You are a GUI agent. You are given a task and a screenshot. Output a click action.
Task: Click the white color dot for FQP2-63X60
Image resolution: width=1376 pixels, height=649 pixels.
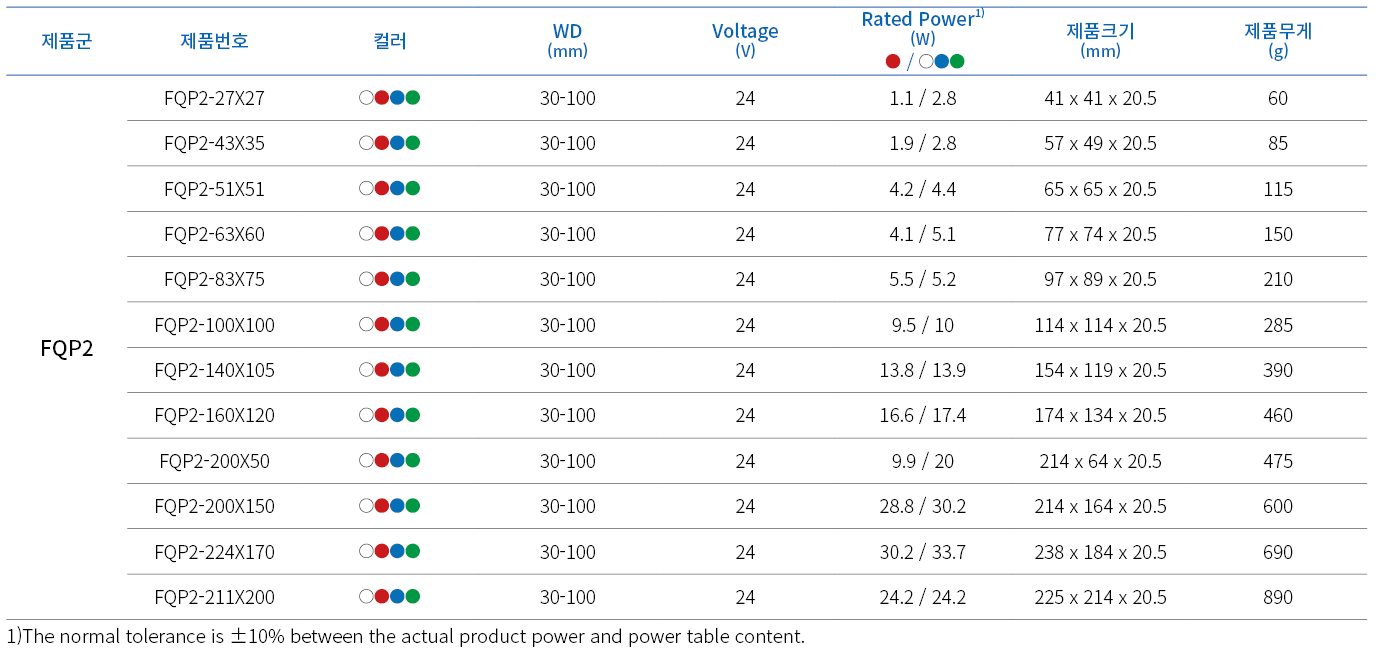click(x=366, y=234)
